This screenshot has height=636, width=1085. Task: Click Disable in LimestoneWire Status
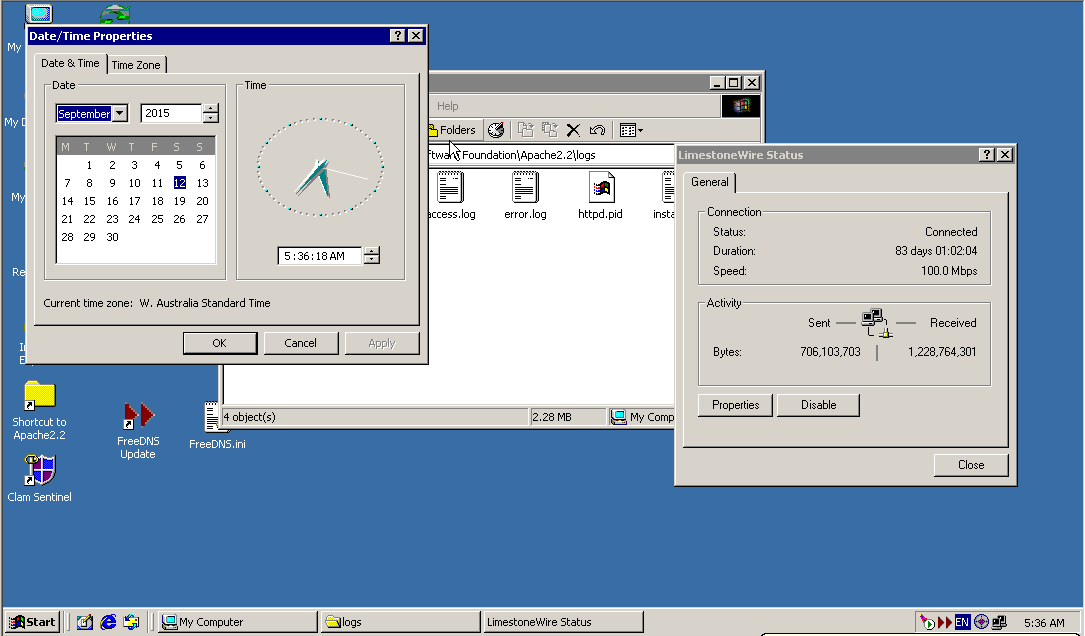(x=819, y=405)
